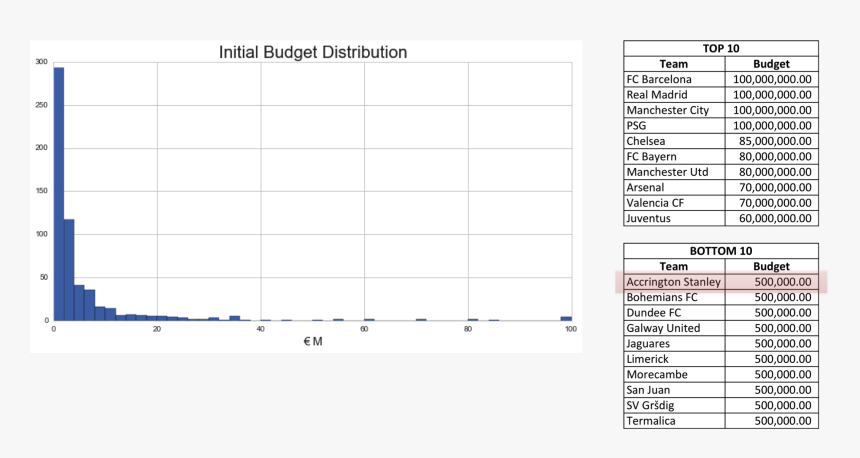Click the PSG team cell
The image size is (860, 458).
pos(674,125)
